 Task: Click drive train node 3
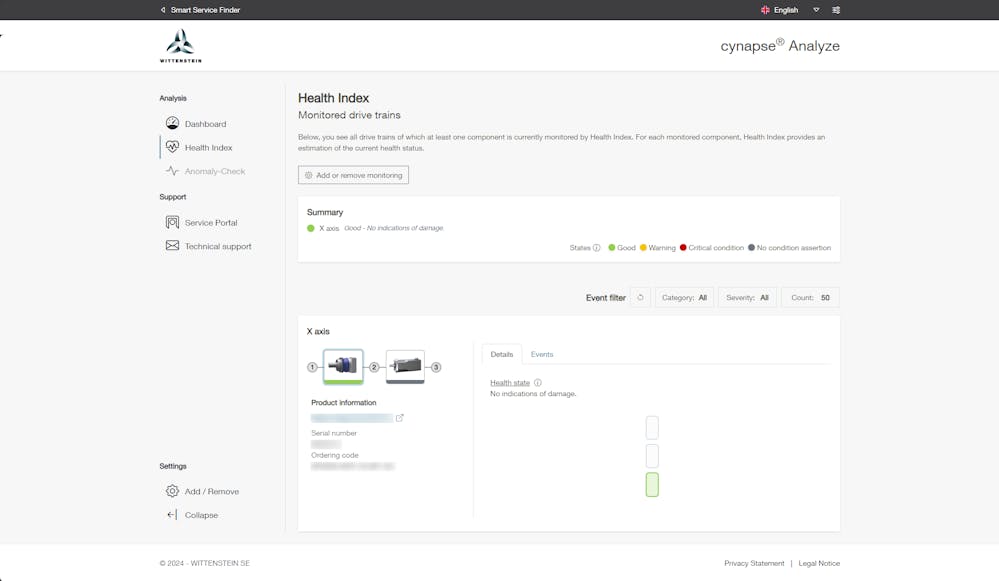436,367
